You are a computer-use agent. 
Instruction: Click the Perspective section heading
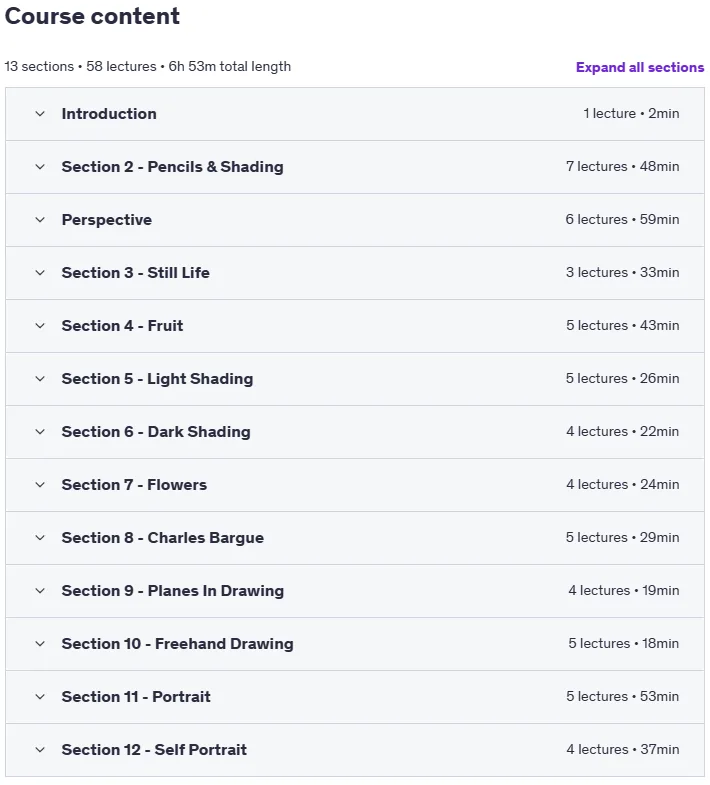[107, 220]
